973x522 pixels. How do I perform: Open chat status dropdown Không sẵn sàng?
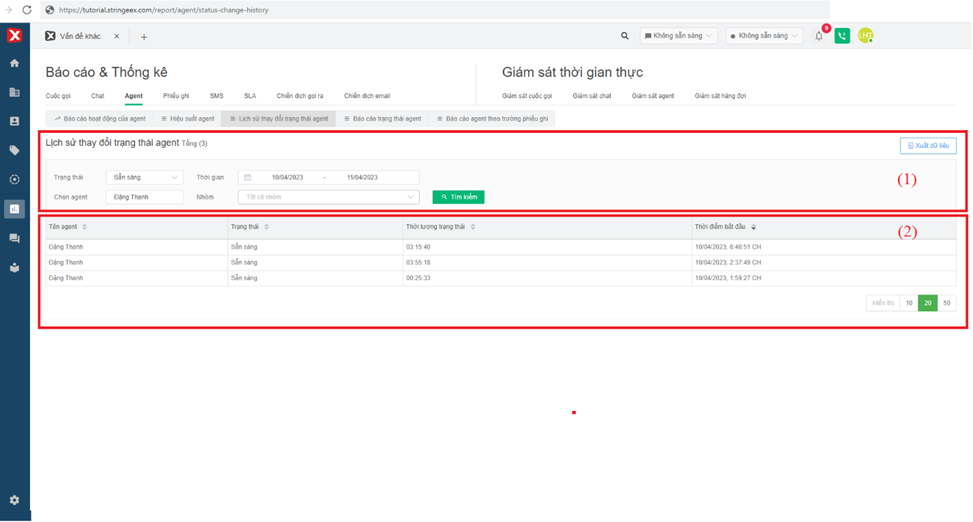pos(679,36)
